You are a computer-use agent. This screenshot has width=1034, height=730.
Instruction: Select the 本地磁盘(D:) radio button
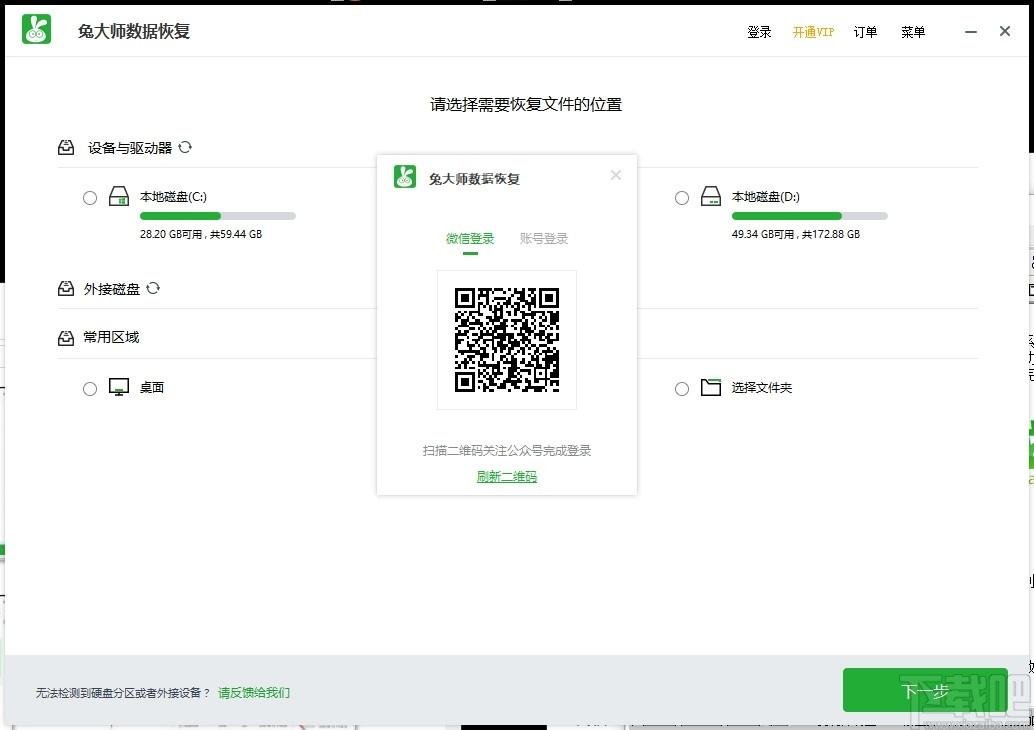[682, 198]
